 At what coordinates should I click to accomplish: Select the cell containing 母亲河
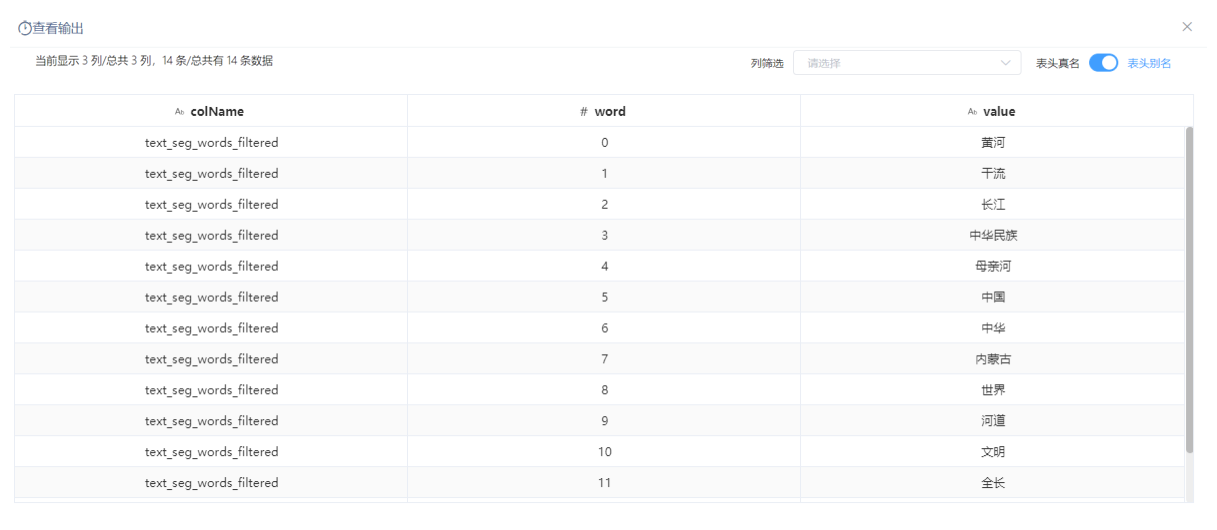[993, 267]
